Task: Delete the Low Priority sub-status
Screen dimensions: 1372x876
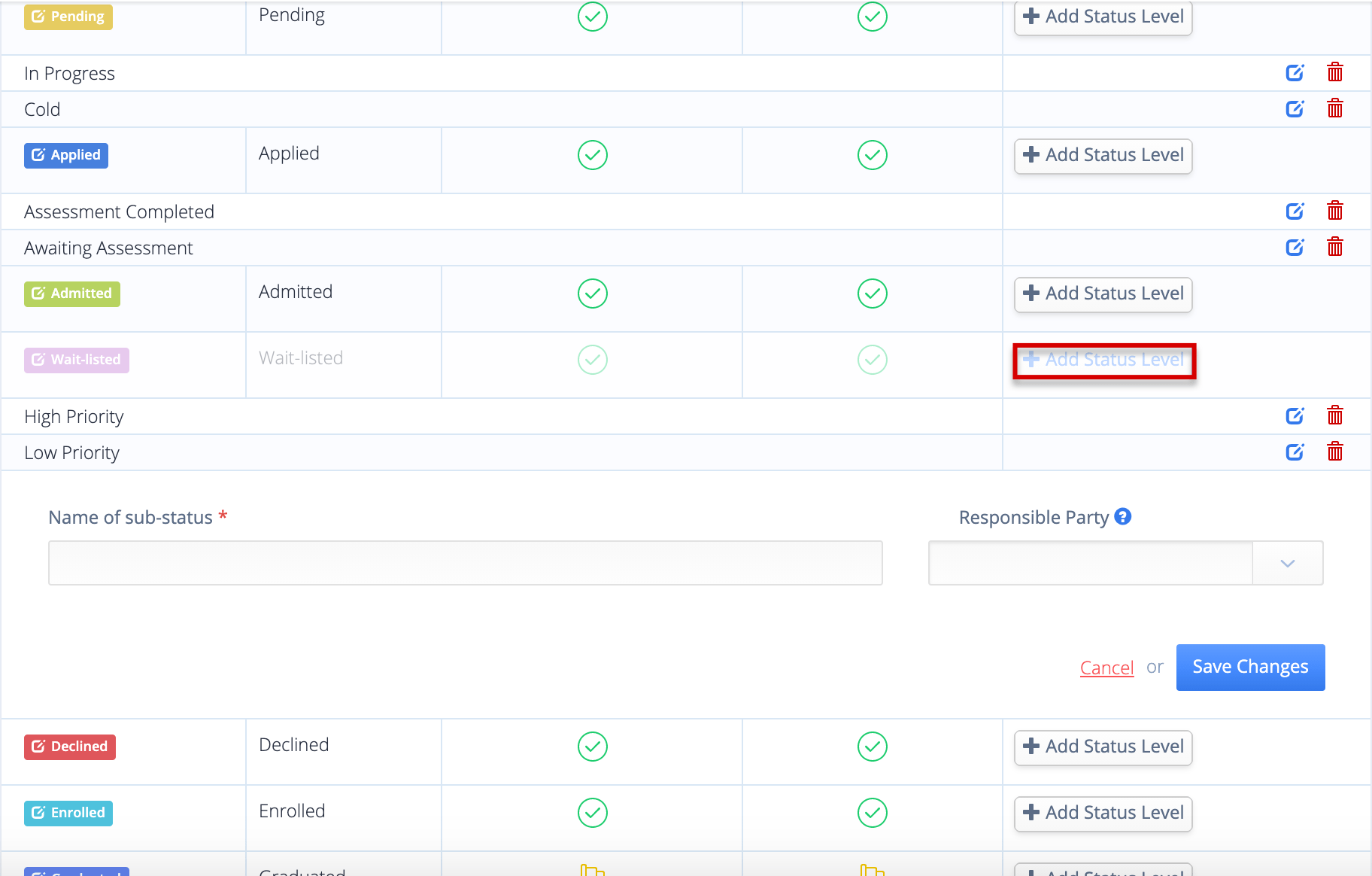Action: tap(1335, 452)
